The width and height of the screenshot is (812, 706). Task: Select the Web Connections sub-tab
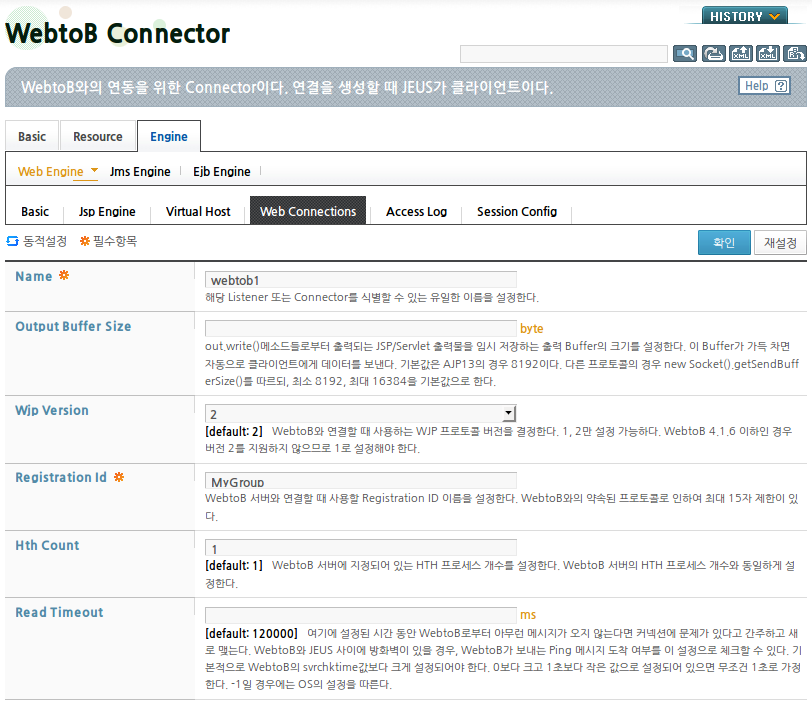pyautogui.click(x=308, y=210)
